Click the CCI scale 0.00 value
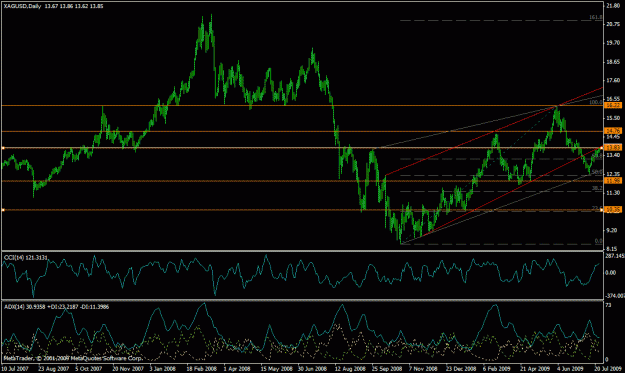Screen dimensions: 625x373 611,273
